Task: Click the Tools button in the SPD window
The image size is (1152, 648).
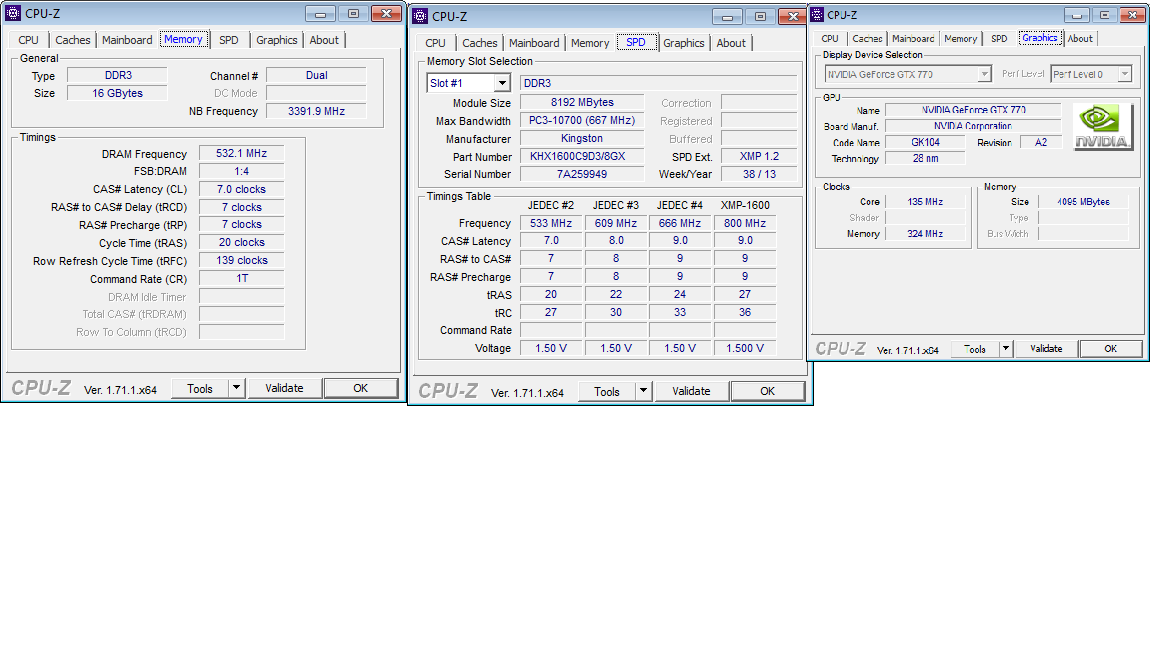Action: click(x=607, y=391)
